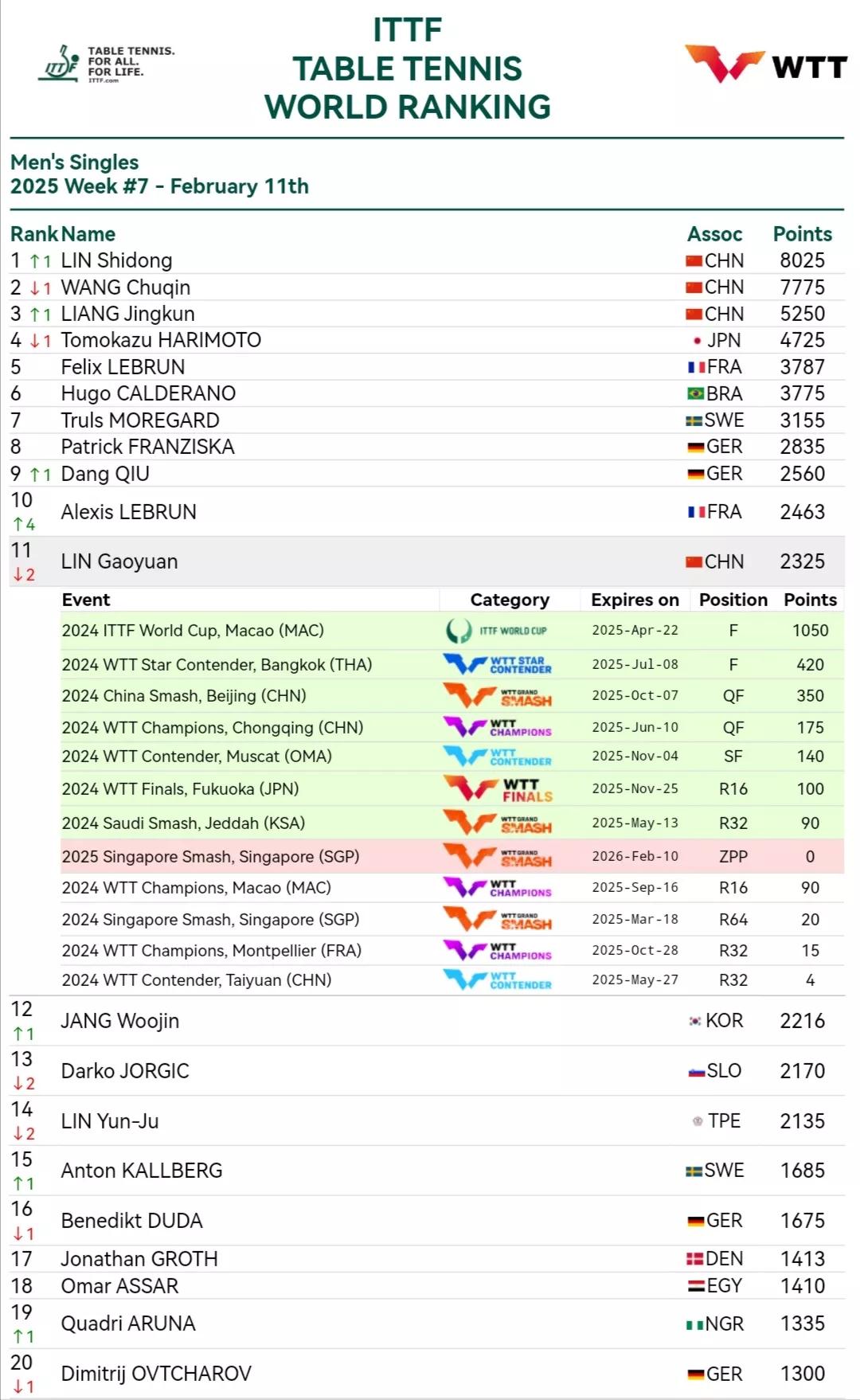Click the Expires on column header

tap(635, 600)
